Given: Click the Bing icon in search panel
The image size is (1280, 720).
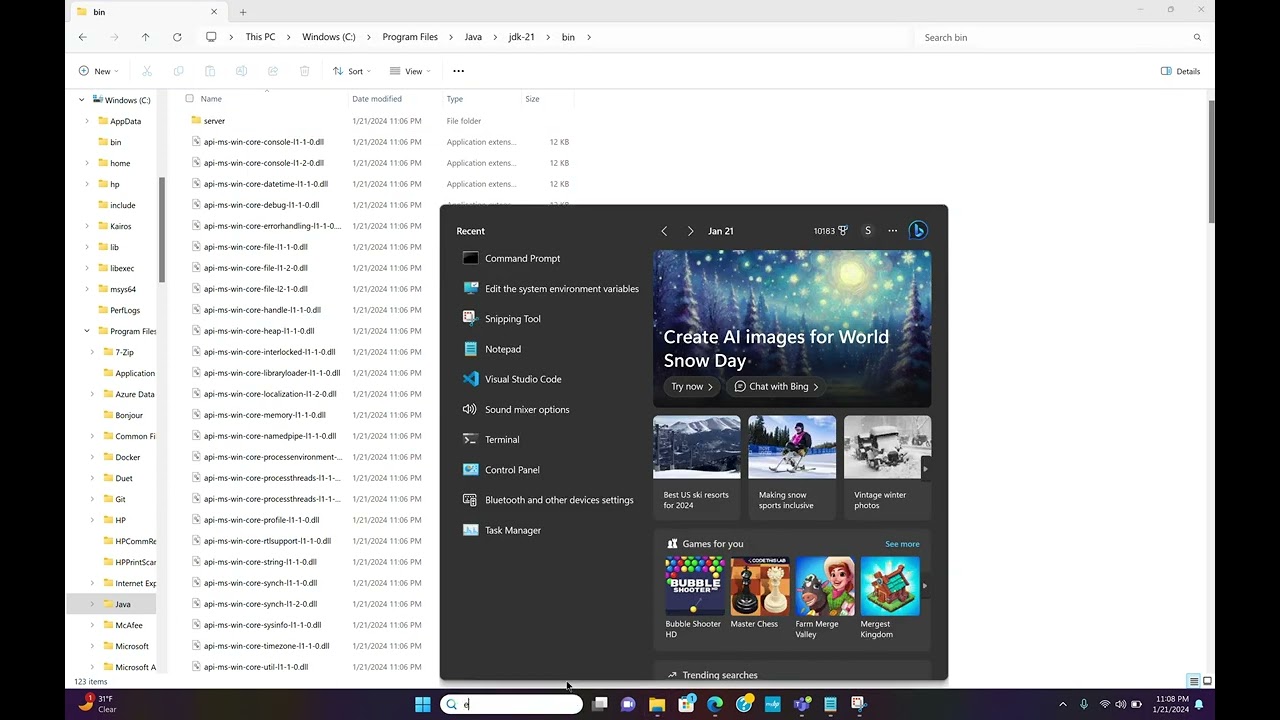Looking at the screenshot, I should (918, 230).
